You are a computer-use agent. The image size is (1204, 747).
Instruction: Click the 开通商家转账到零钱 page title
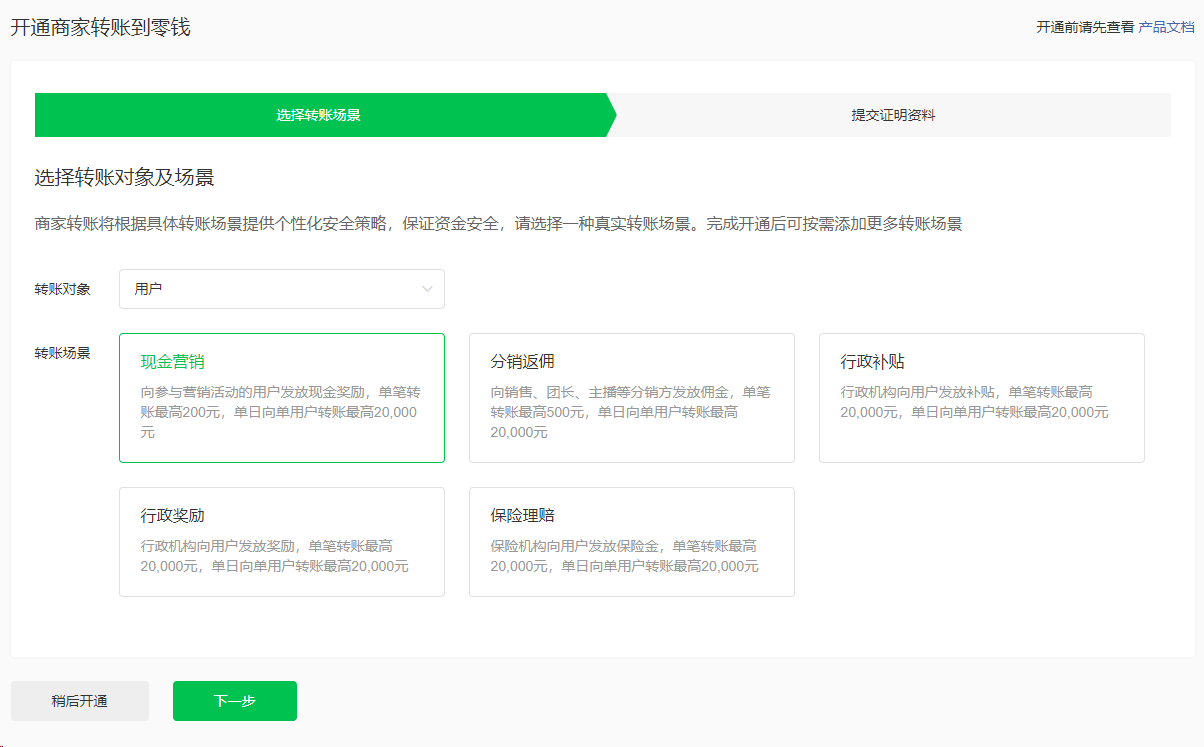100,28
